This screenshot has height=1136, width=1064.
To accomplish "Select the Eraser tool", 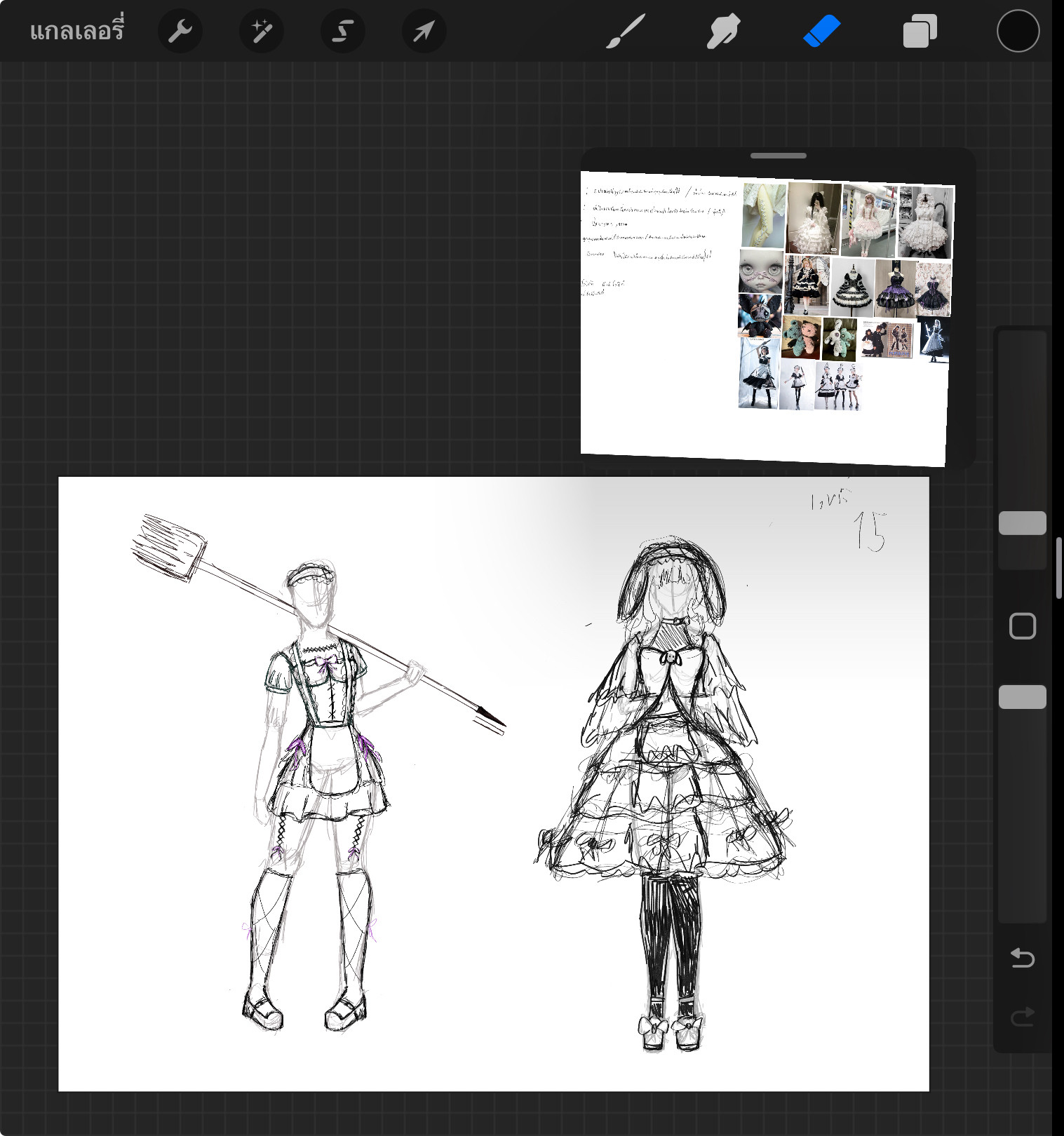I will [821, 32].
